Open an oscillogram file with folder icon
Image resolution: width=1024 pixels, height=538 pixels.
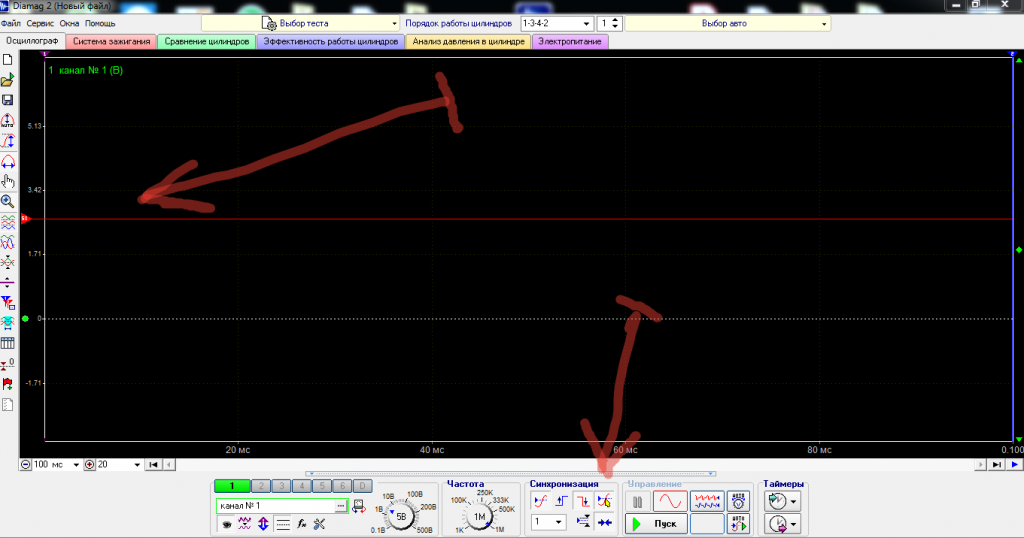(x=8, y=80)
